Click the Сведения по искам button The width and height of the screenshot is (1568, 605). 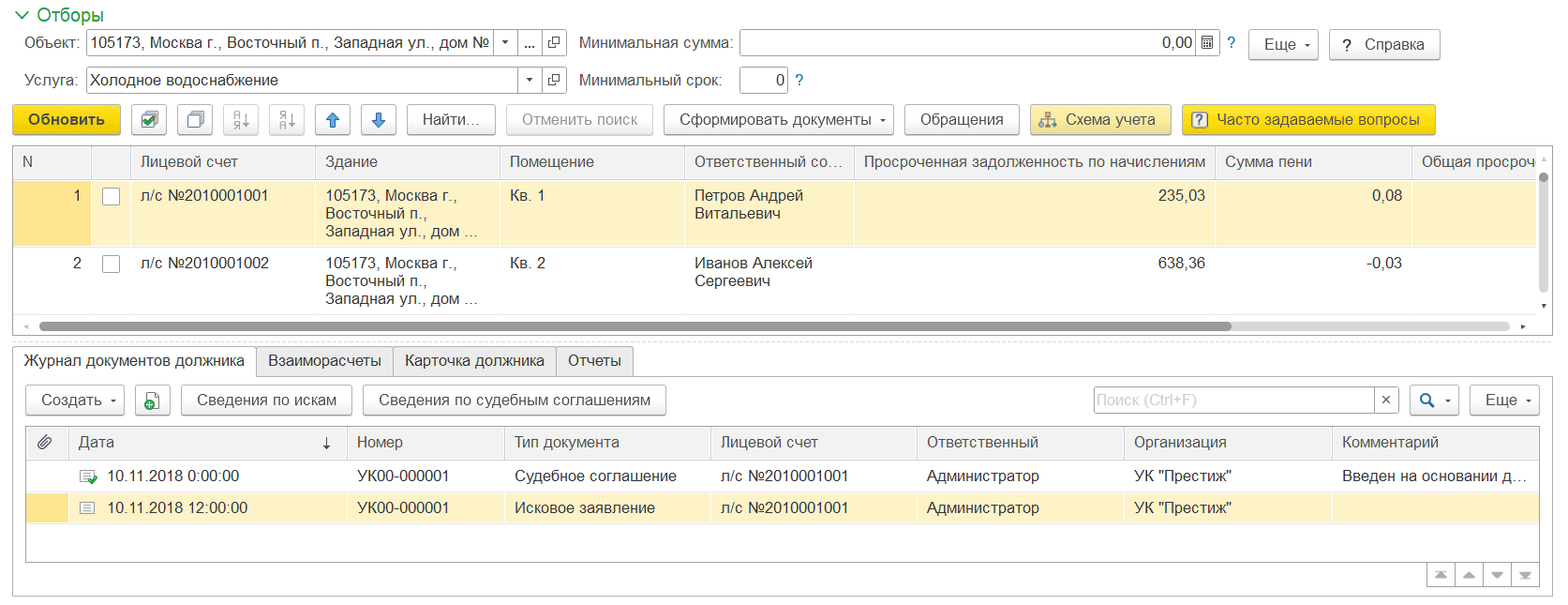click(x=266, y=401)
